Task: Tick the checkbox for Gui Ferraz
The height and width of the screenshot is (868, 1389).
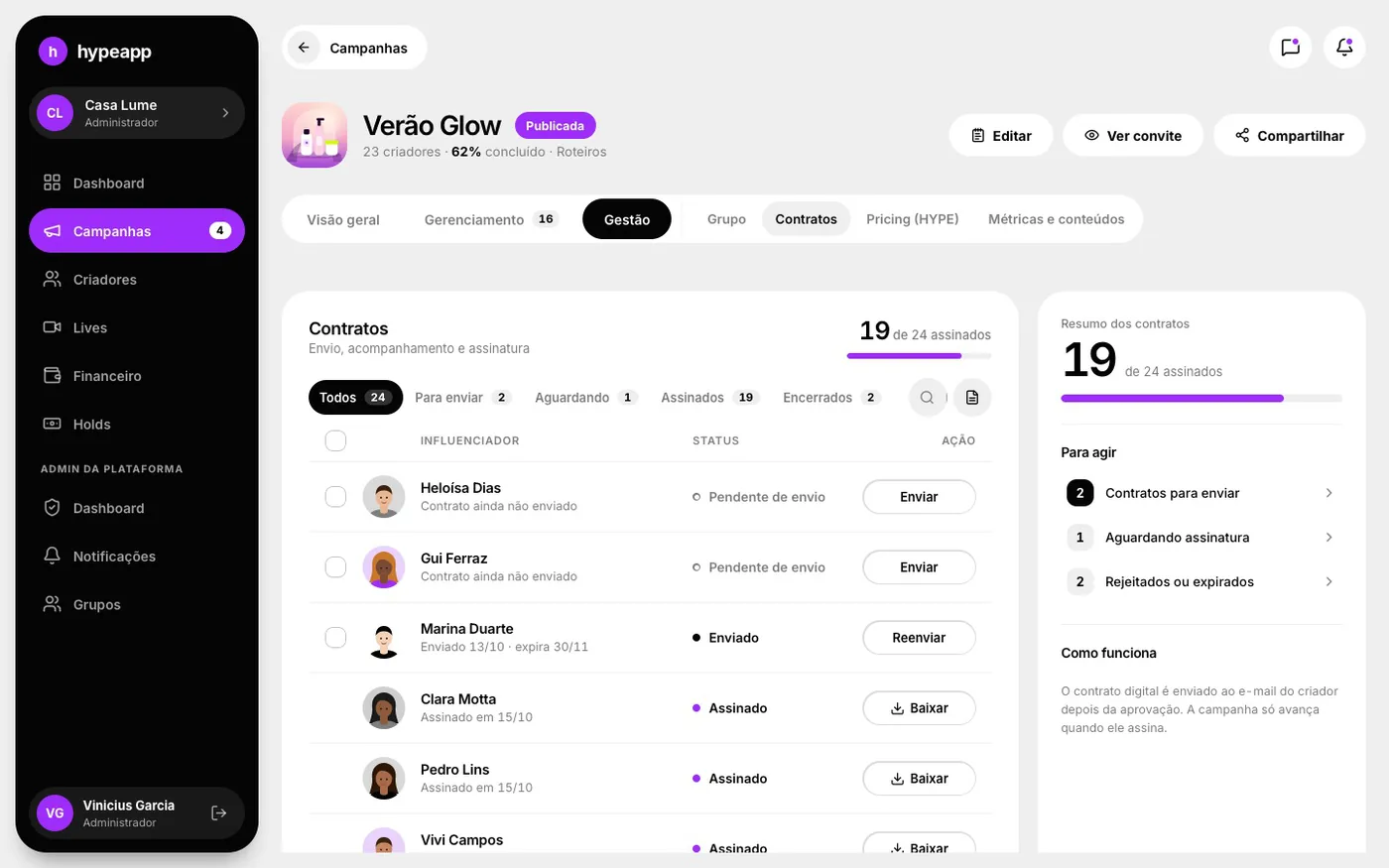Action: [x=336, y=567]
